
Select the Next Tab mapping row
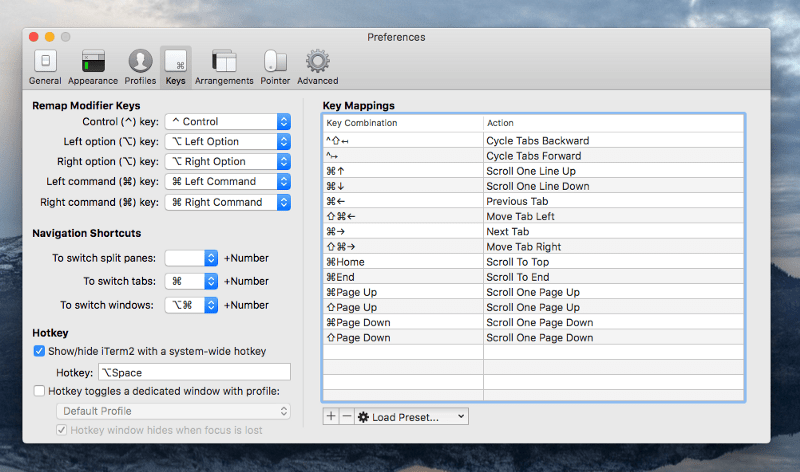pos(534,231)
